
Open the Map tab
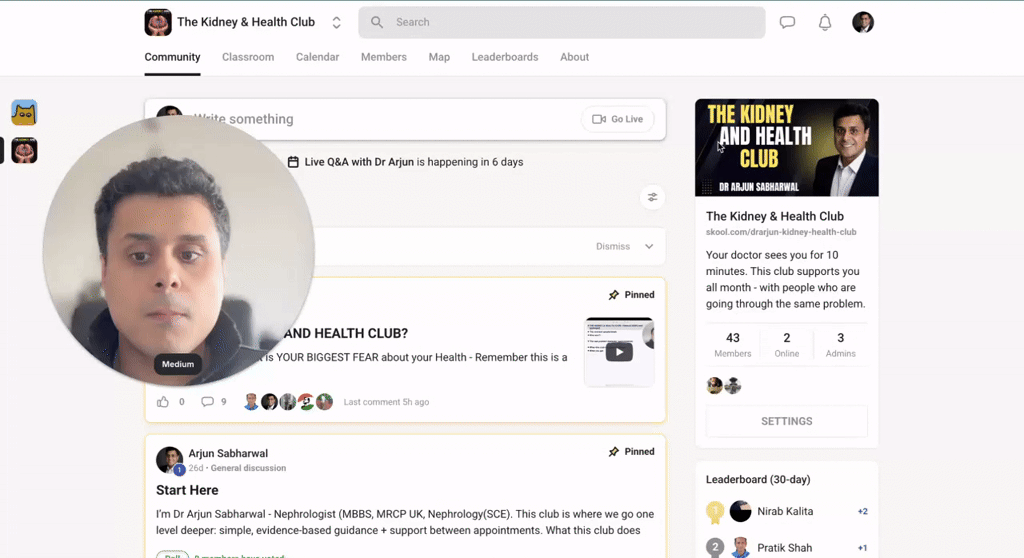point(440,57)
